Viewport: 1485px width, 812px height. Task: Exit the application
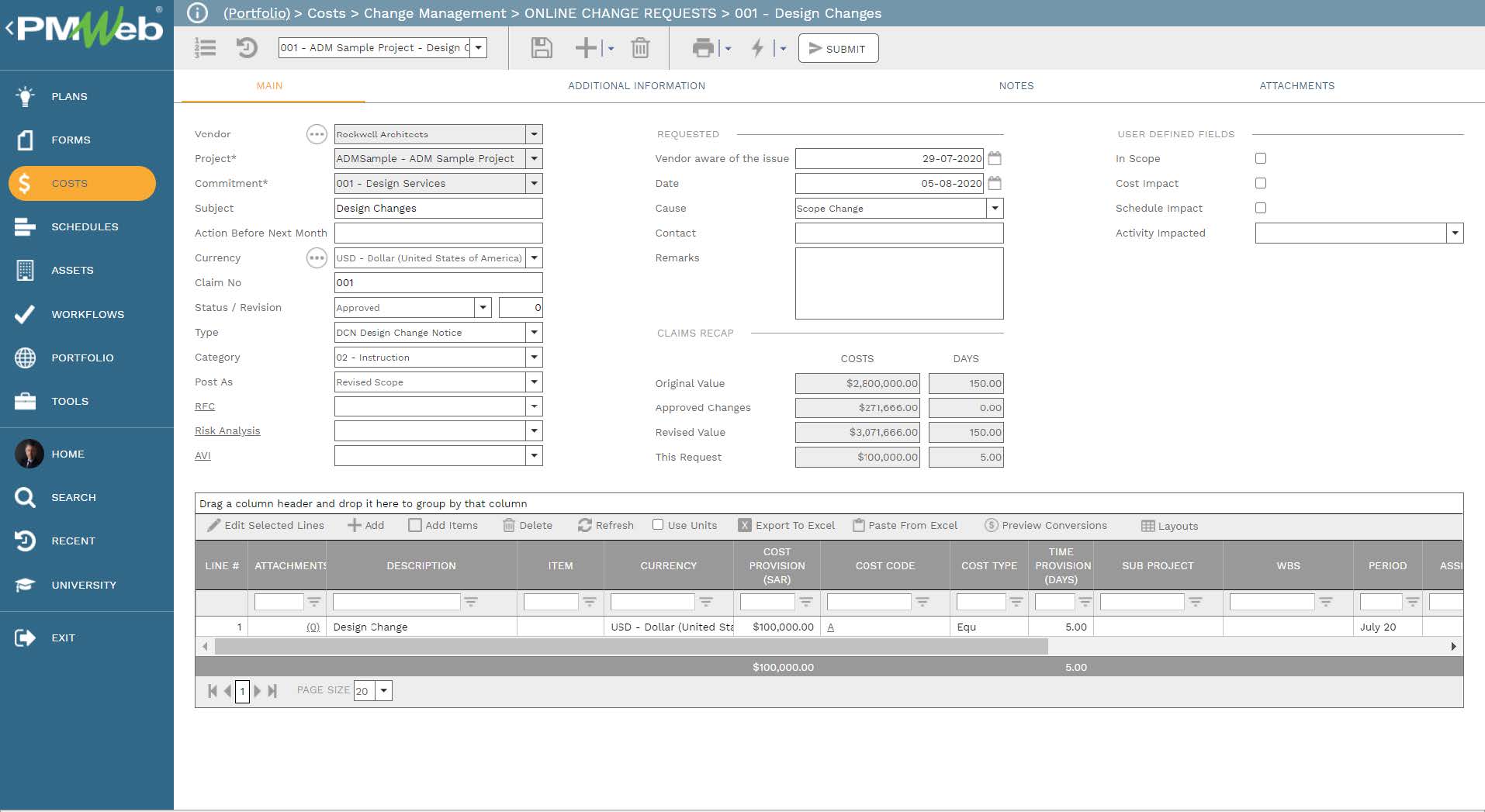click(x=63, y=638)
